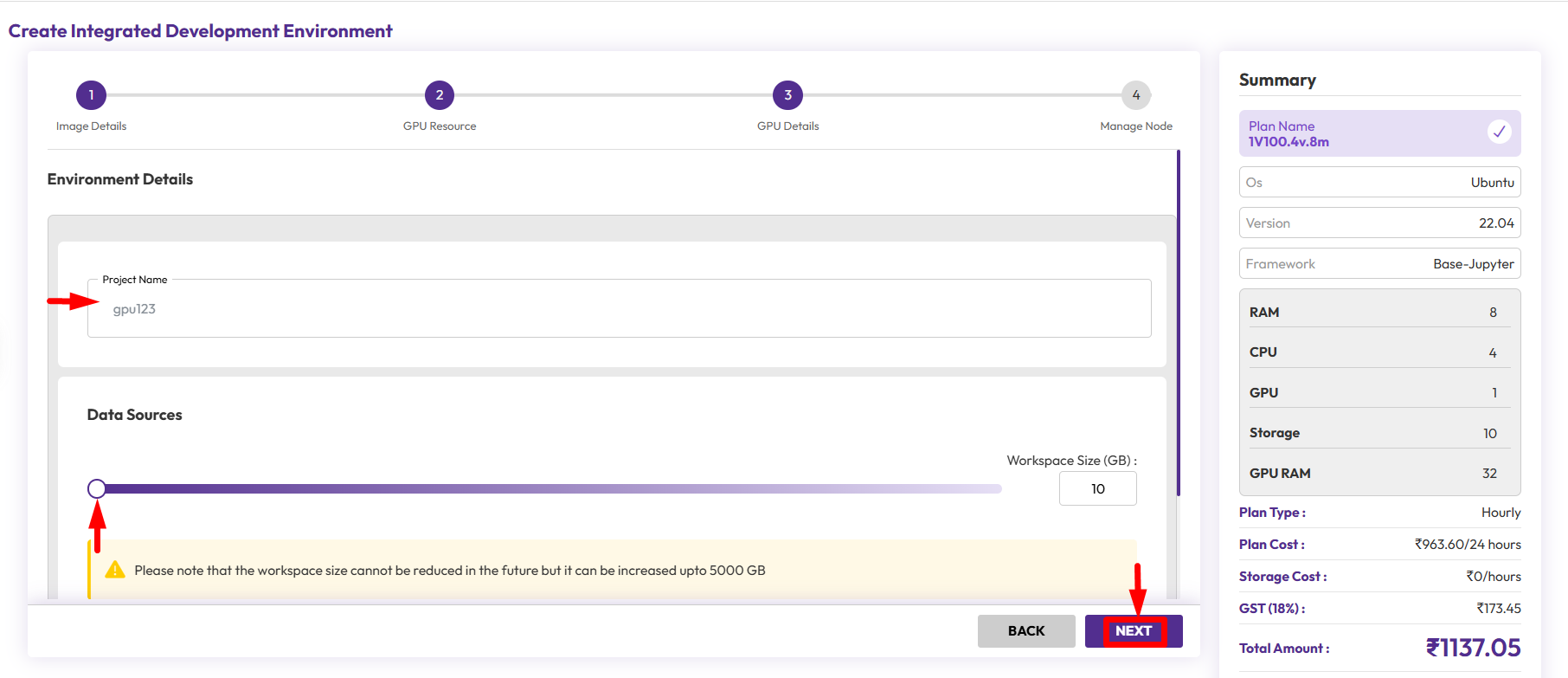Viewport: 1568px width, 678px height.
Task: Click the Framework Base-Jupyter summary field
Action: coord(1379,264)
